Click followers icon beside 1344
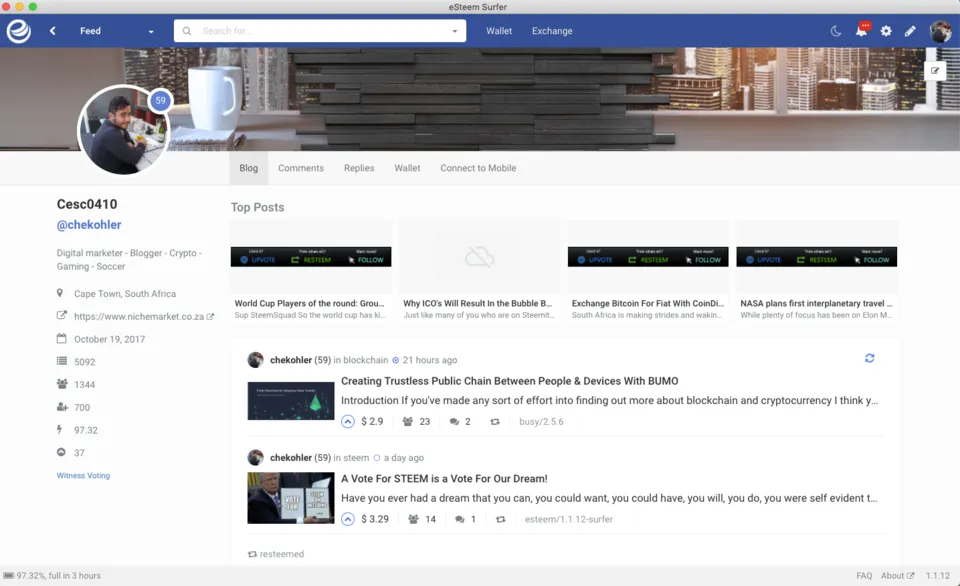 click(62, 384)
